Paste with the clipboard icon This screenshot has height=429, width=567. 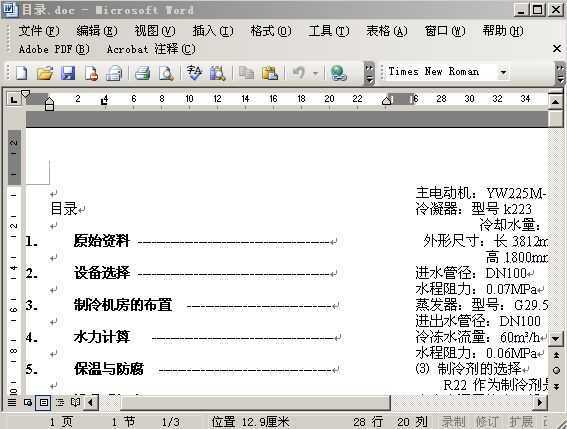pos(270,73)
